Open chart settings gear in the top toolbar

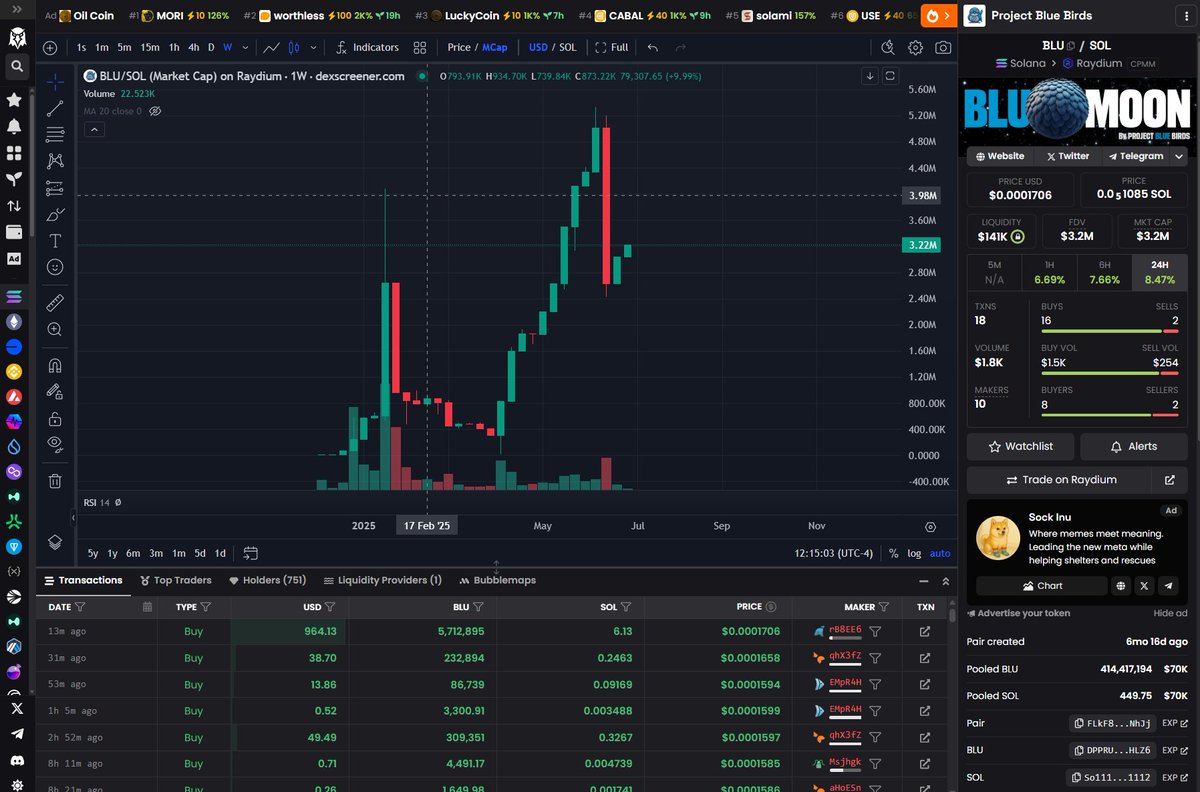point(915,47)
